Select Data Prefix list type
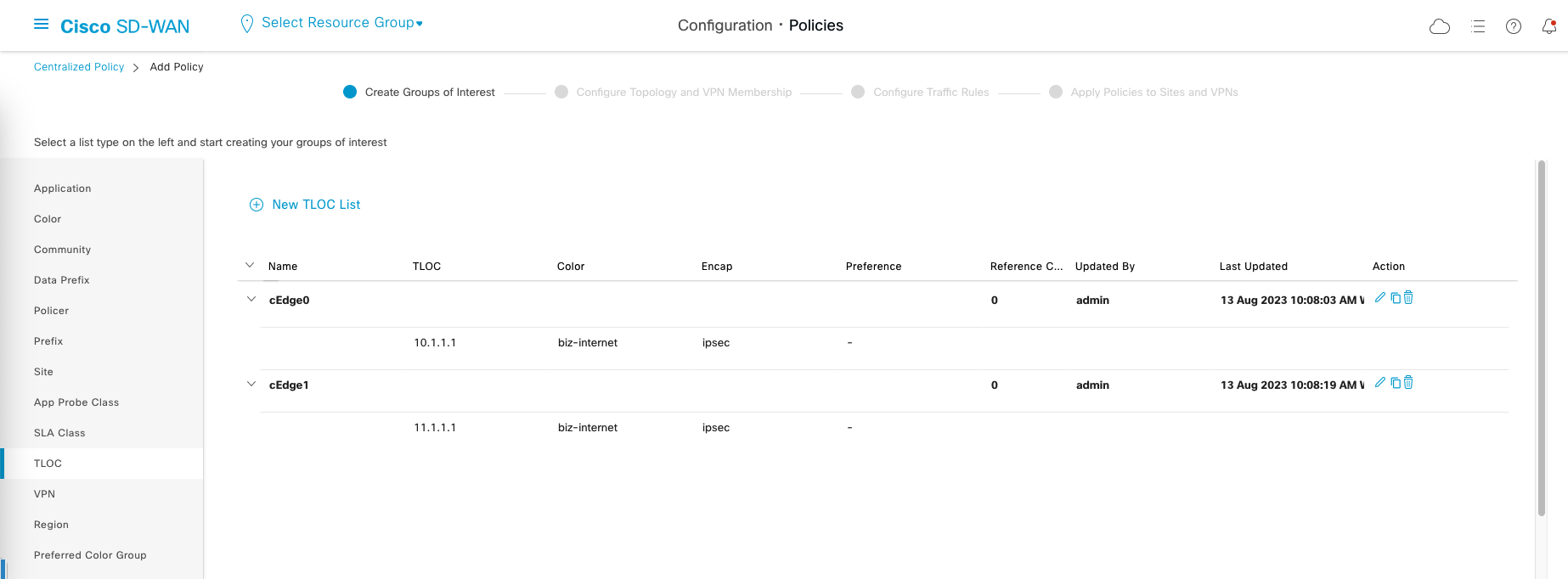This screenshot has height=579, width=1568. pos(61,280)
